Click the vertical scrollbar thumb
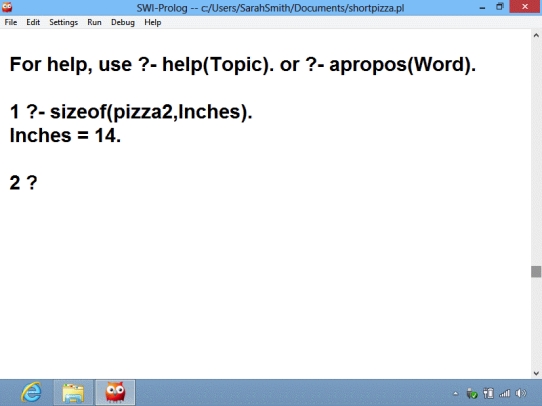The width and height of the screenshot is (542, 406). pyautogui.click(x=536, y=272)
